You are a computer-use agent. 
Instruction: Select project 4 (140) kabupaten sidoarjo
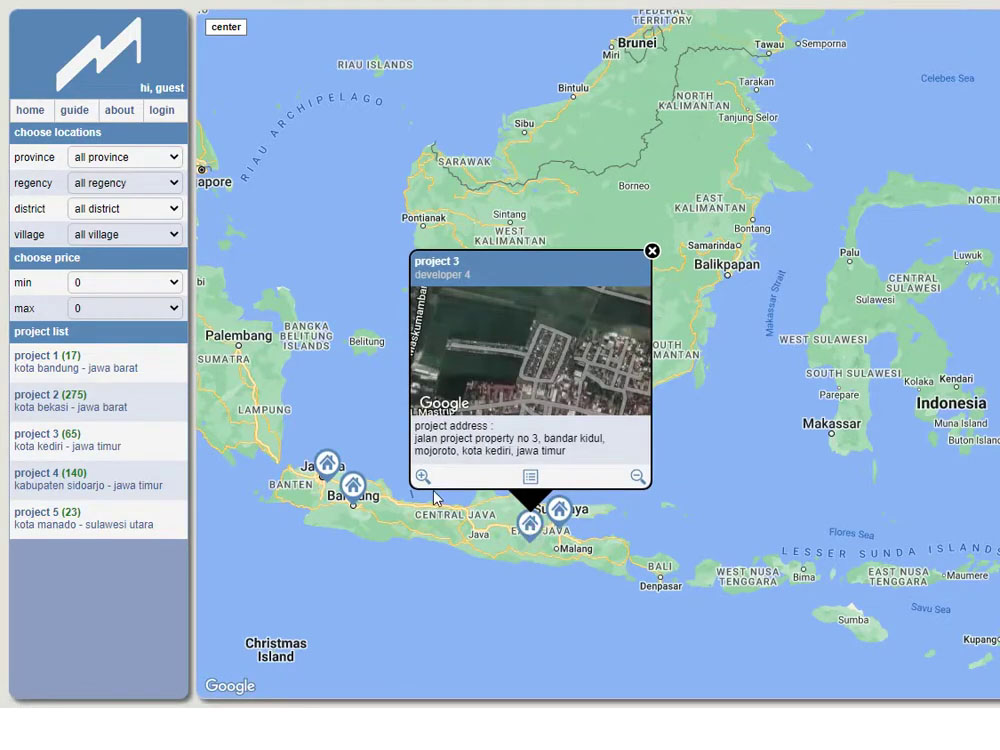99,480
